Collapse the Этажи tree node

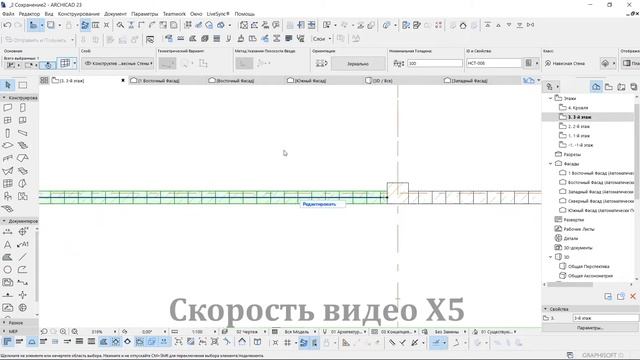click(550, 98)
